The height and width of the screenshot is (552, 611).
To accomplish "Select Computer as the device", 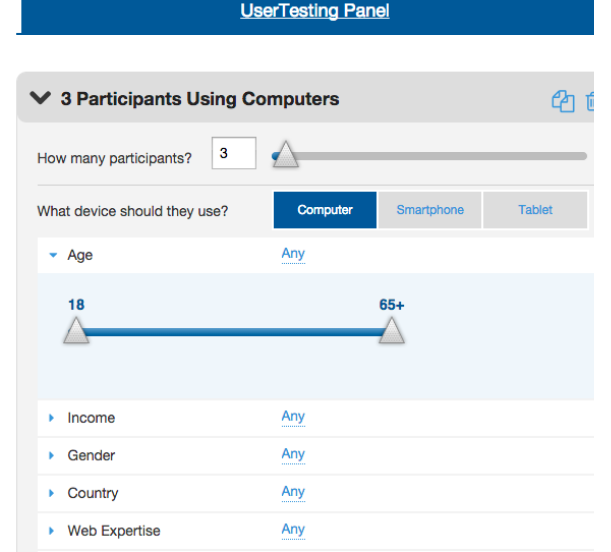I will (x=325, y=210).
